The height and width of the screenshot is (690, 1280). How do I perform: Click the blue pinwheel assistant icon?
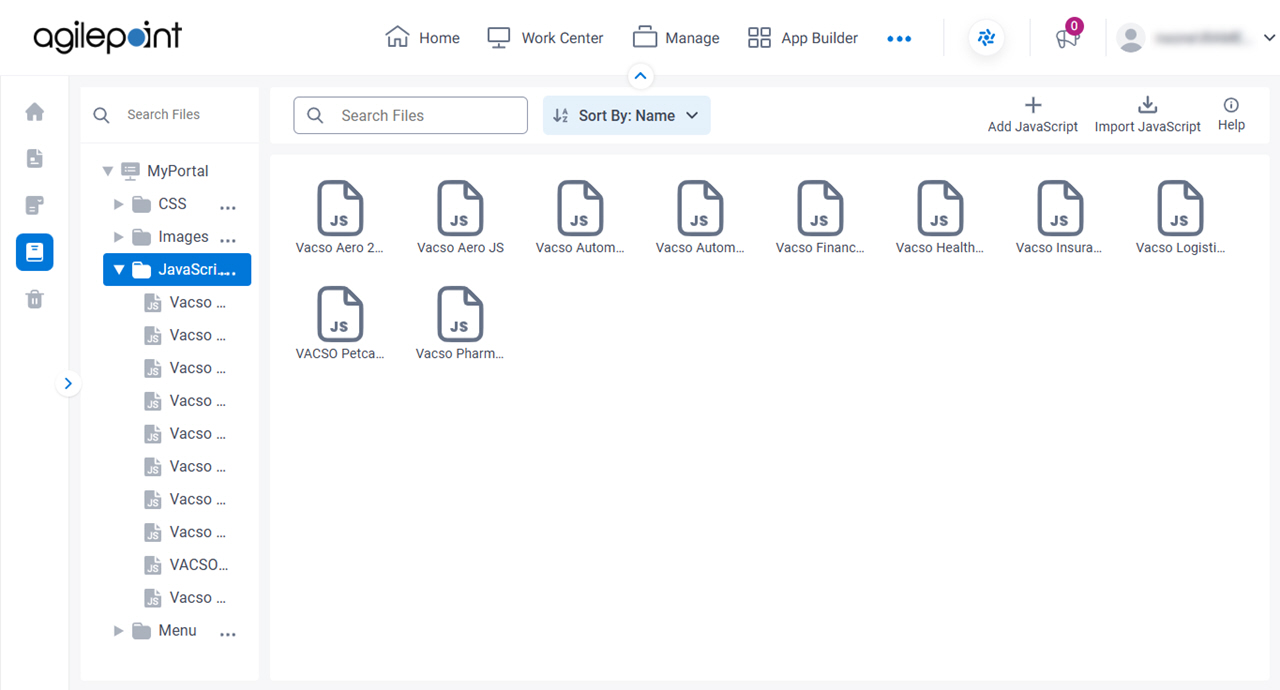pos(987,38)
